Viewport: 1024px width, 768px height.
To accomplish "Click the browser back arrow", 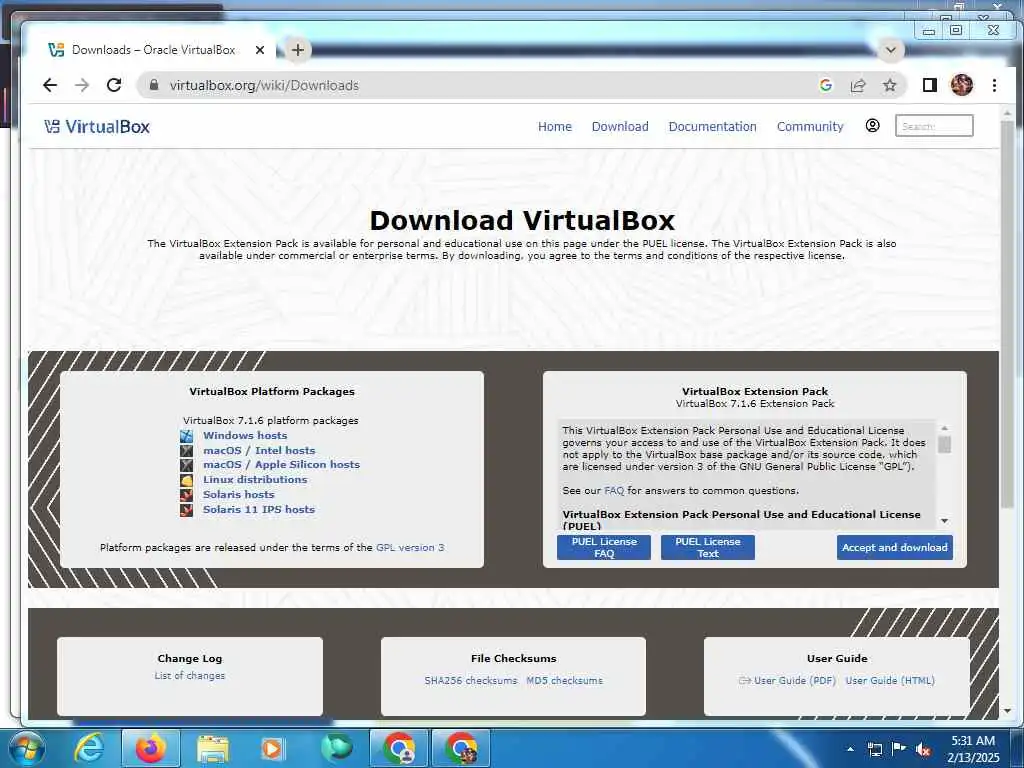I will 50,85.
